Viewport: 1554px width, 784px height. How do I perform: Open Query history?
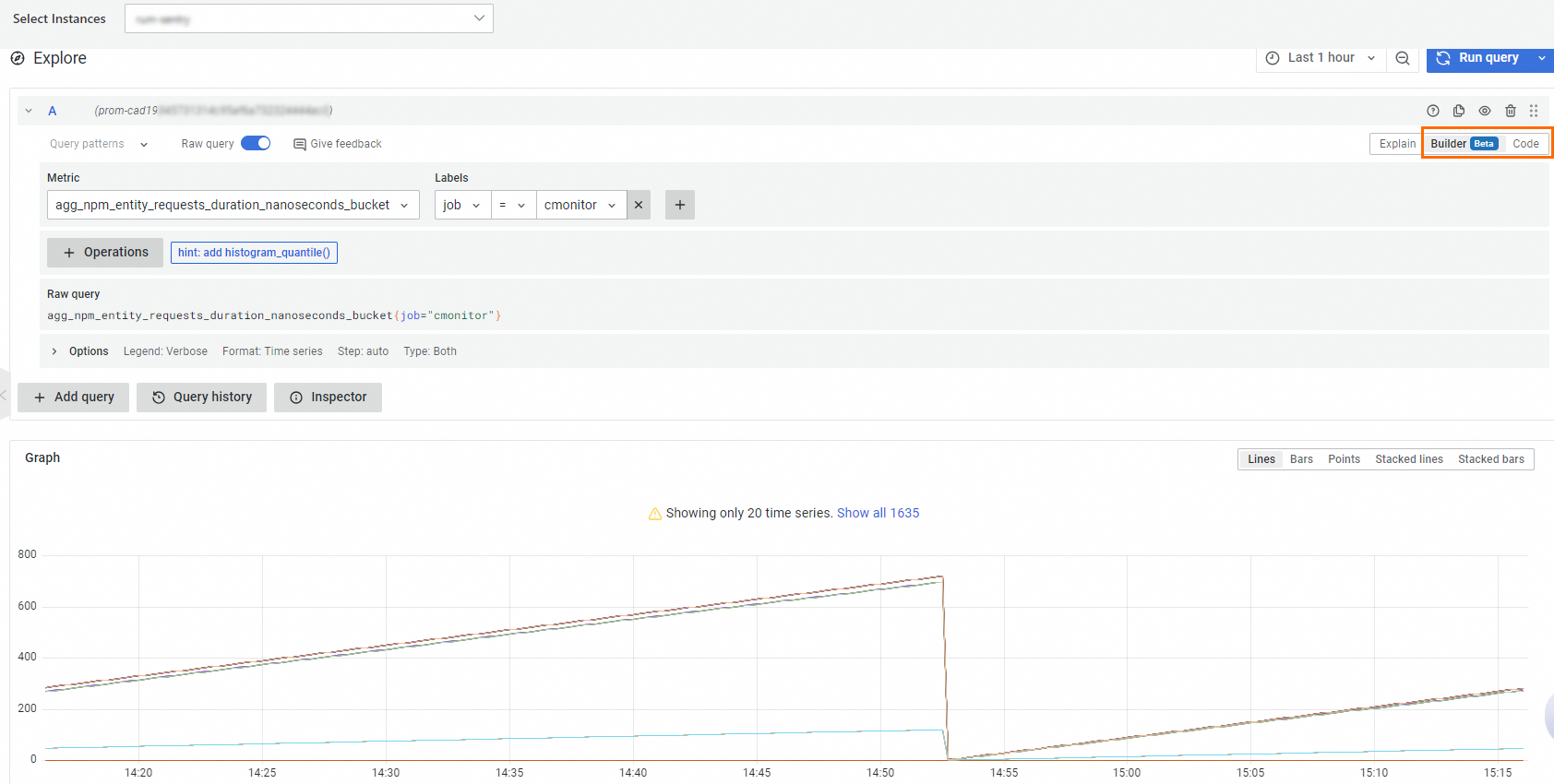point(201,398)
